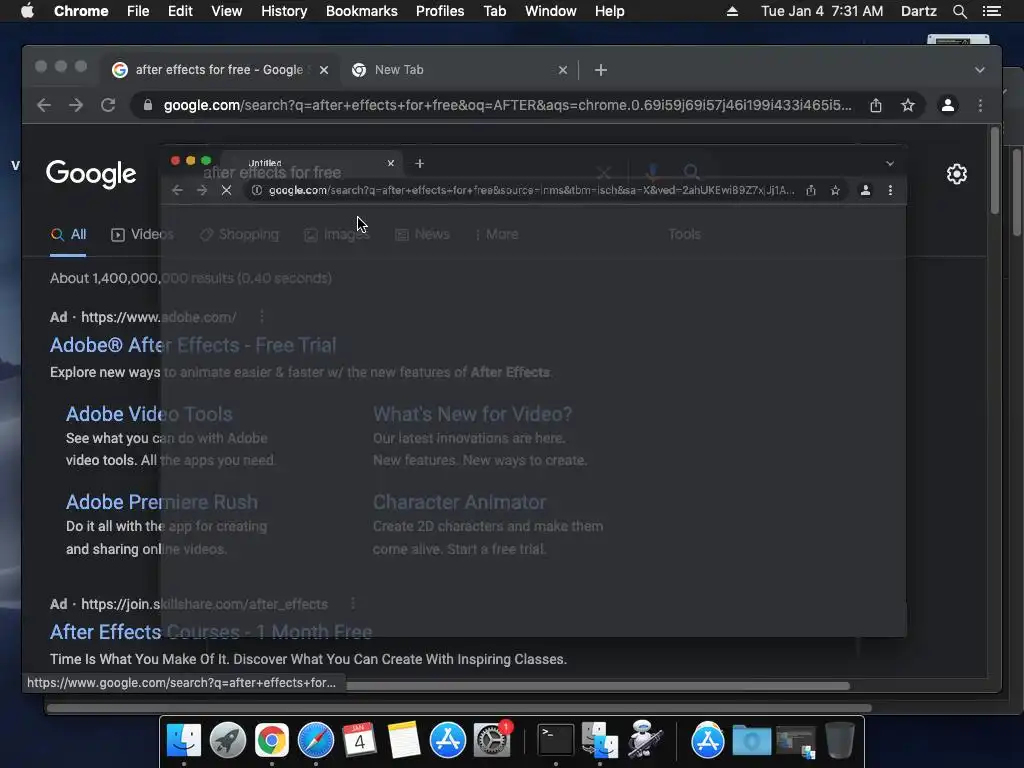
Task: Go to Google homepage via logo
Action: pos(91,174)
